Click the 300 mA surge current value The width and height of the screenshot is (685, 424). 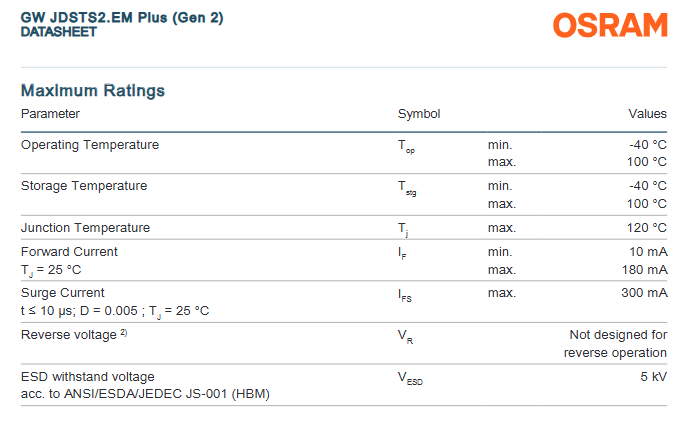coord(644,293)
